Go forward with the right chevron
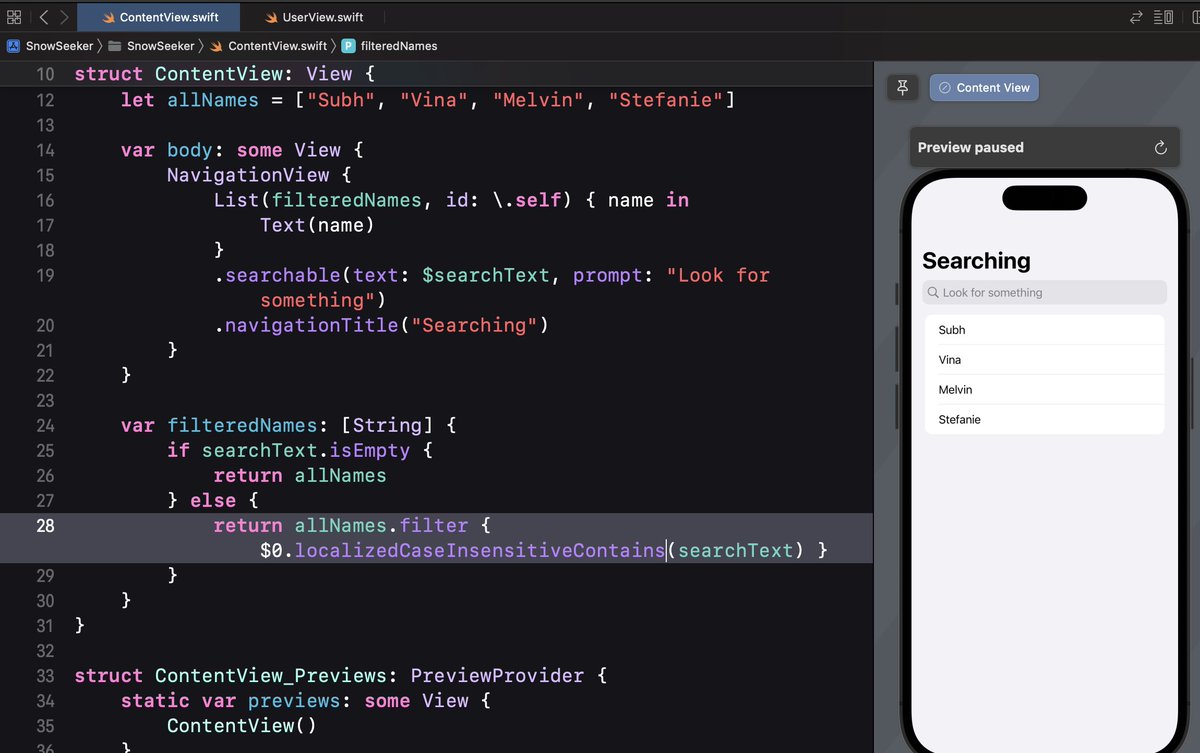 (x=64, y=17)
